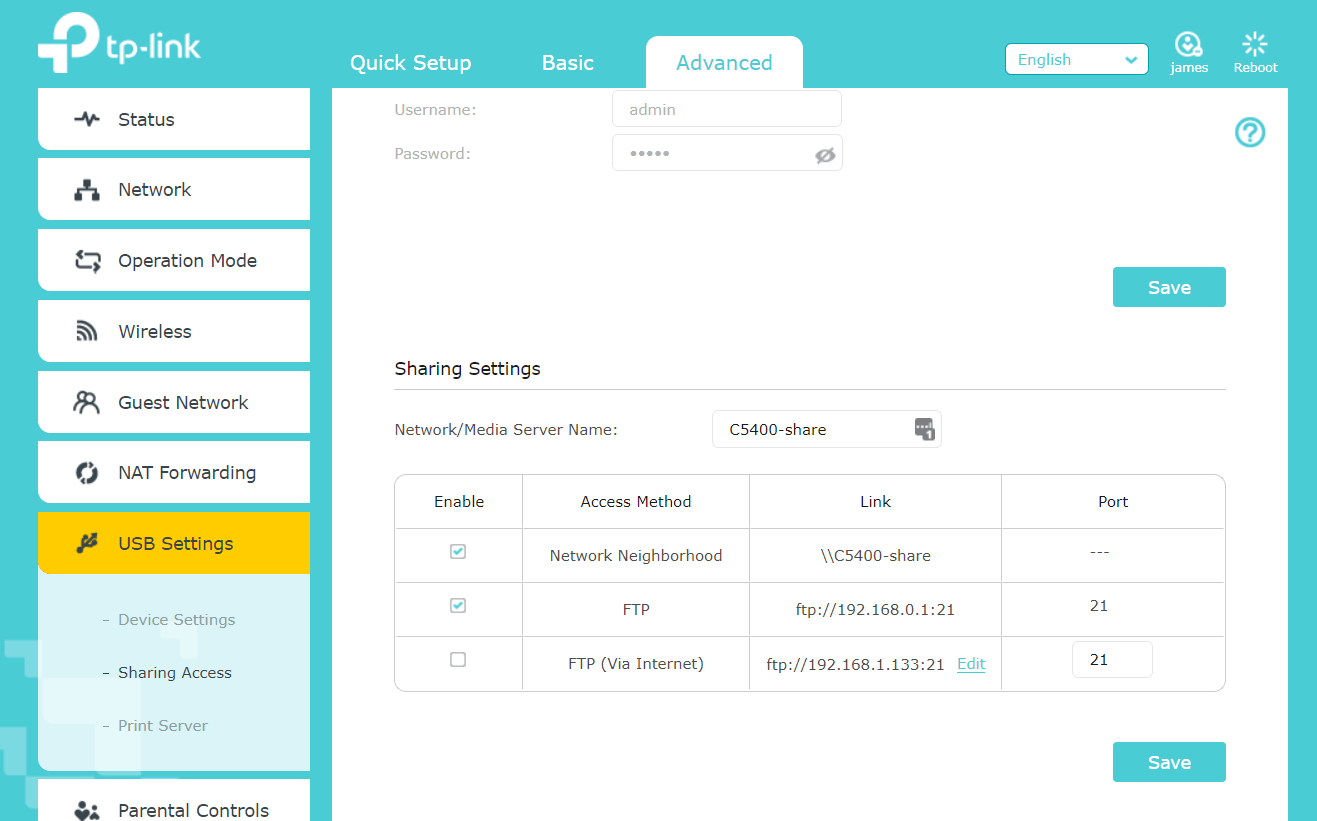This screenshot has height=821, width=1317.
Task: Switch to the Quick Setup tab
Action: click(x=410, y=63)
